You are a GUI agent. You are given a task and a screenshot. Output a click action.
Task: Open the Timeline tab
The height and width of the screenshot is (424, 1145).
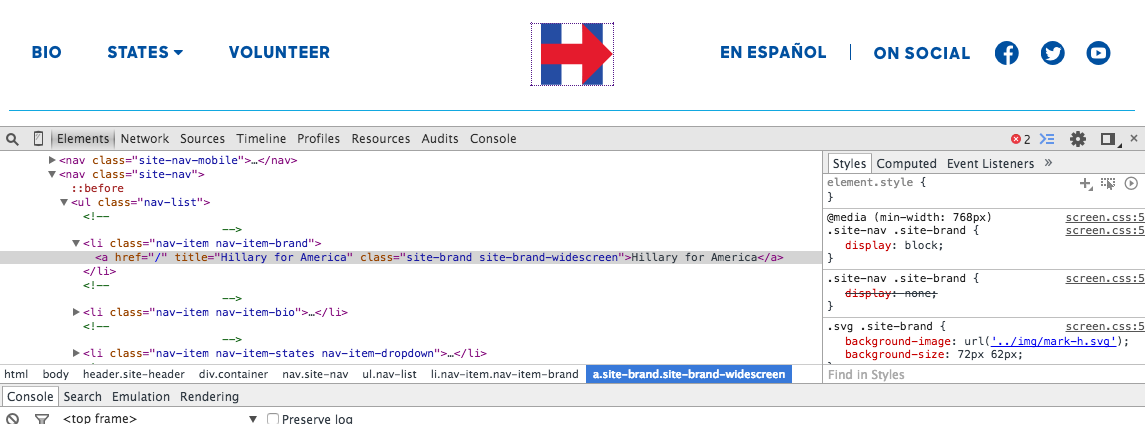[261, 139]
